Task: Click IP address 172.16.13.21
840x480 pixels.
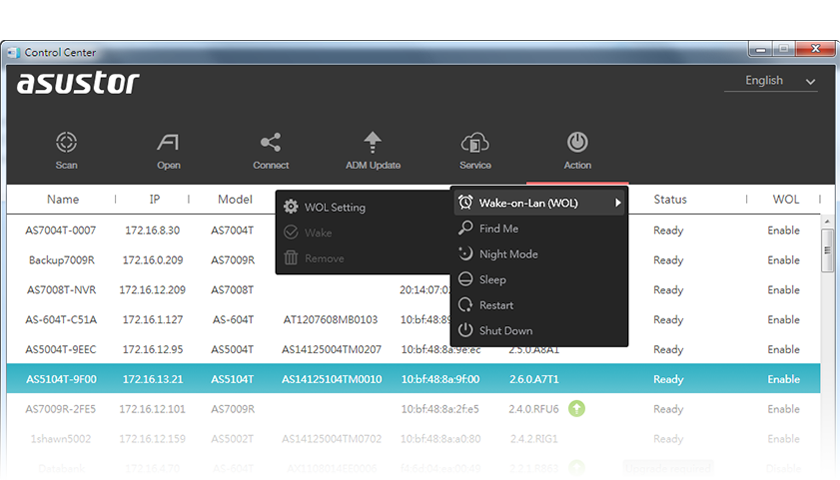Action: click(x=153, y=379)
